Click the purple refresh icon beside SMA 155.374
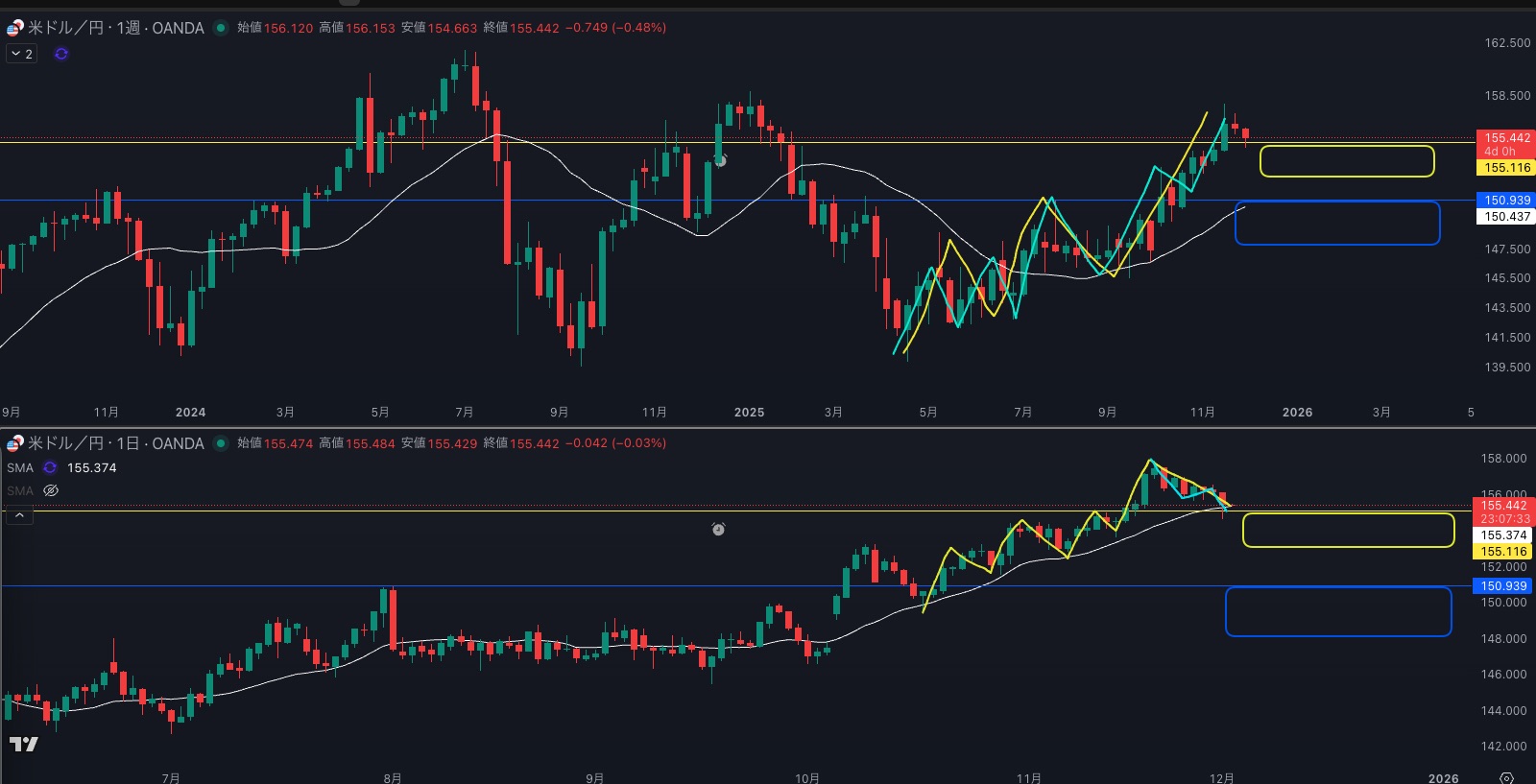This screenshot has width=1536, height=784. coord(50,468)
